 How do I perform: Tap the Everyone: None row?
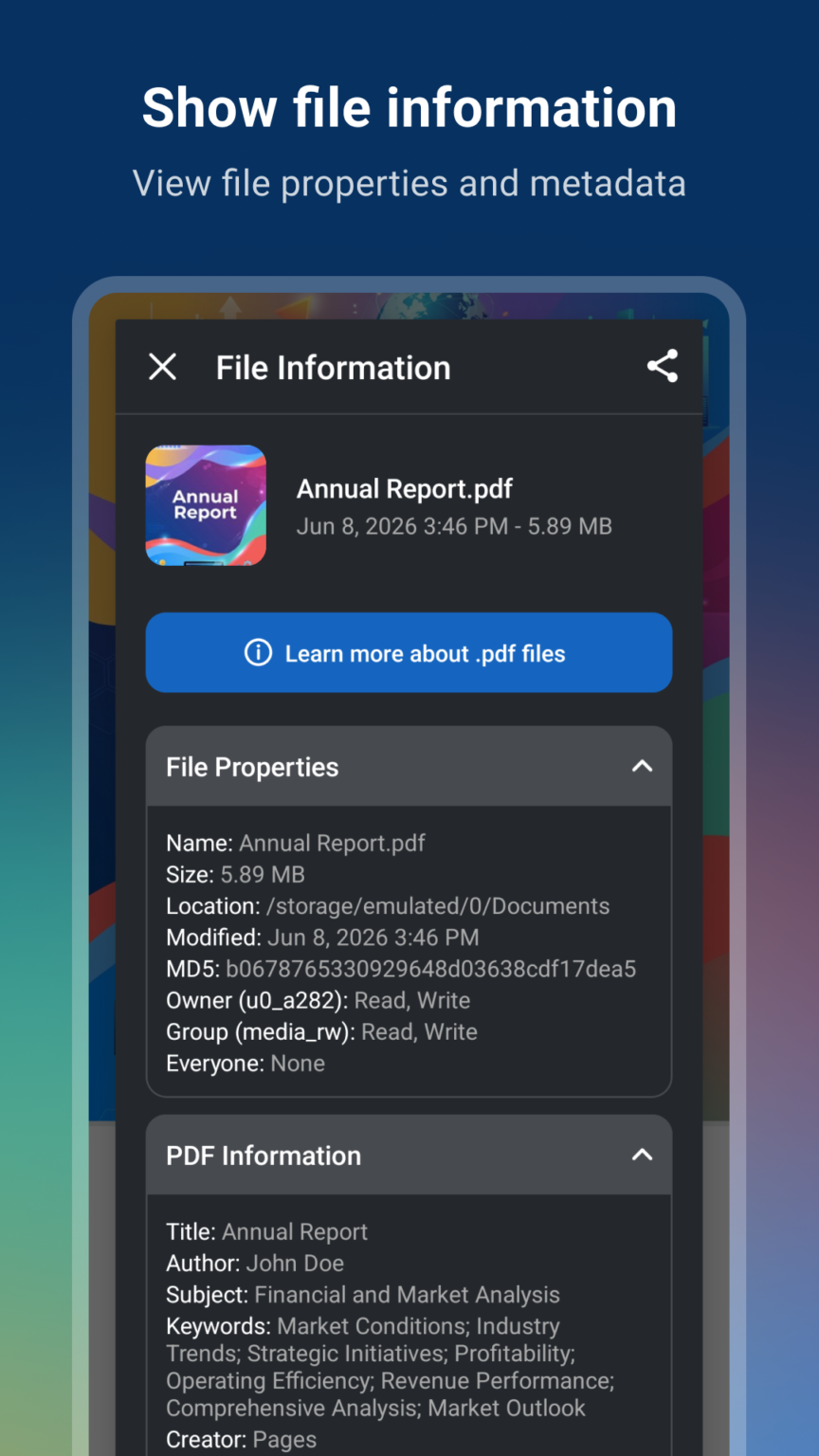246,1064
